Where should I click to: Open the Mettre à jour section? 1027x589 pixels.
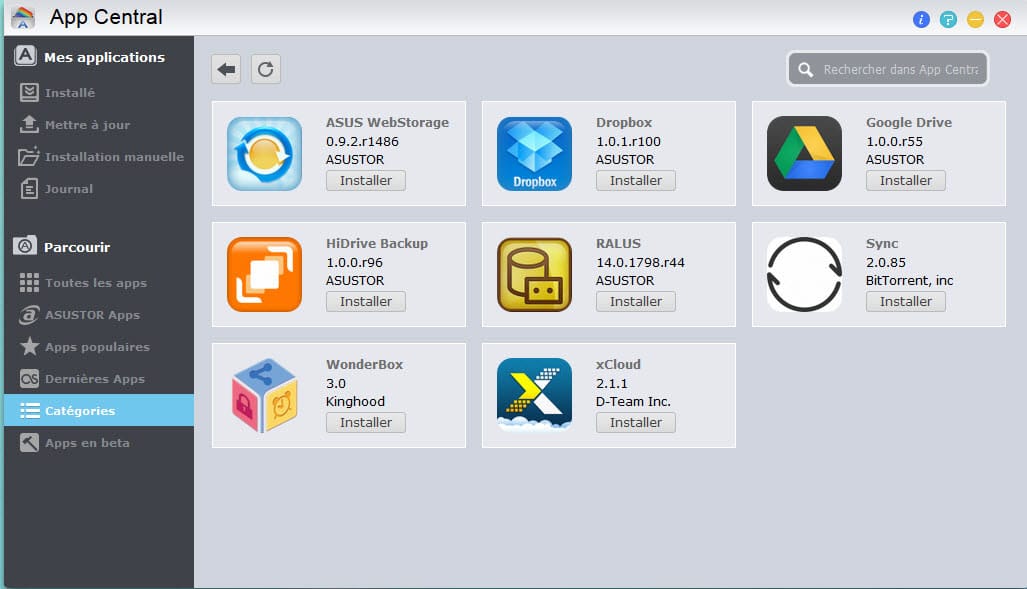(x=99, y=124)
